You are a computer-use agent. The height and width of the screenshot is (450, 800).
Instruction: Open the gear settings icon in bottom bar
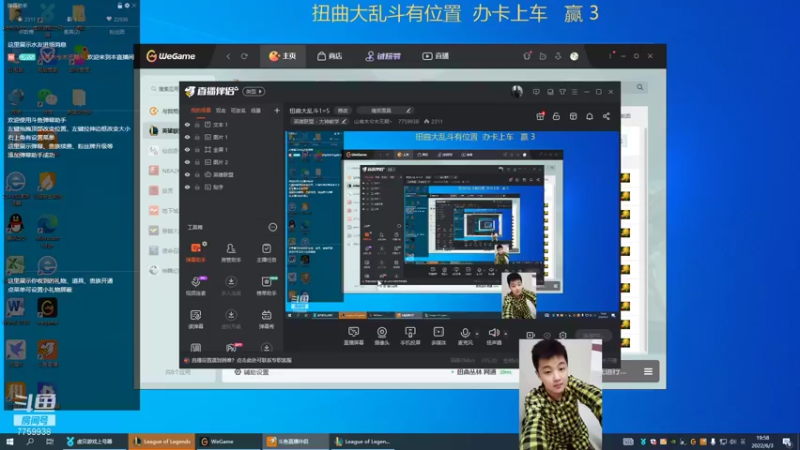[x=563, y=335]
